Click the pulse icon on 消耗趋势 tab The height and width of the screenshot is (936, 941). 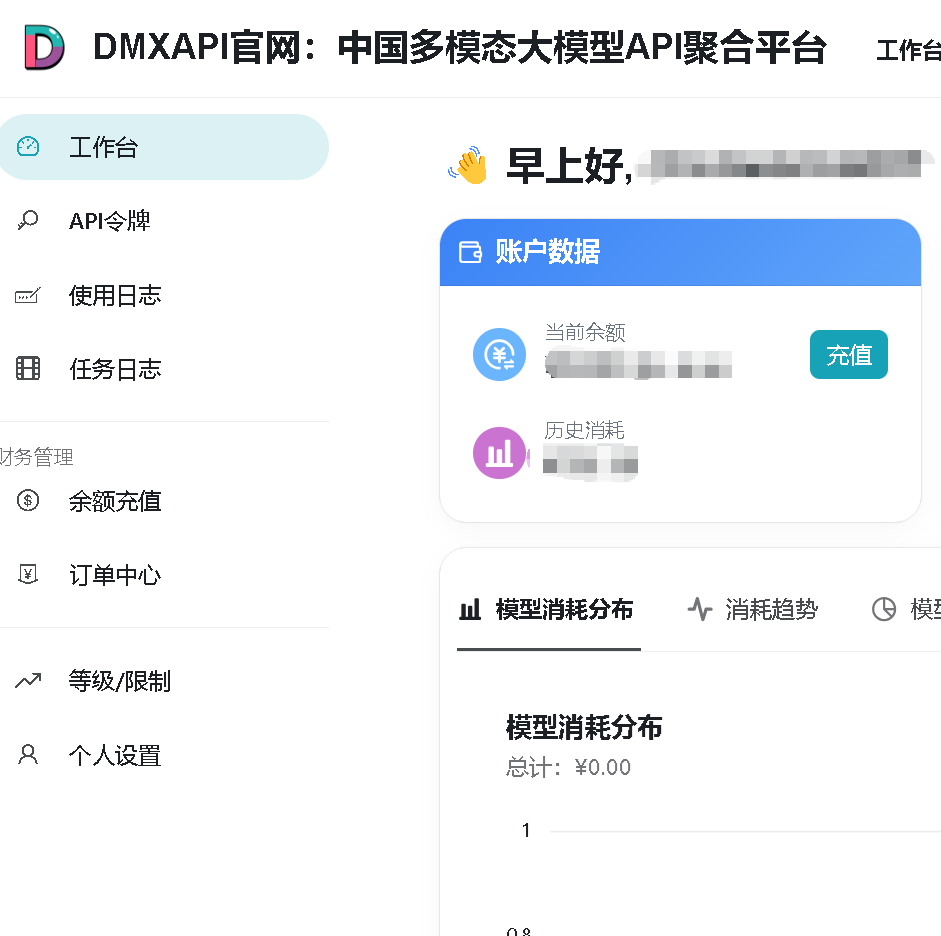(x=700, y=609)
